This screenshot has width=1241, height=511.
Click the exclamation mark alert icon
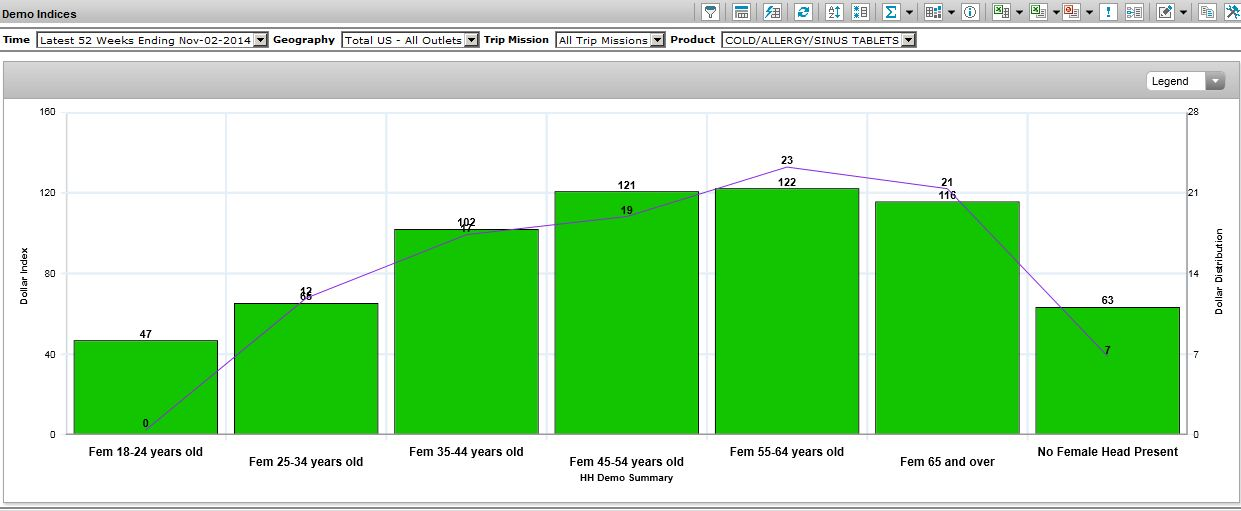pos(1108,12)
